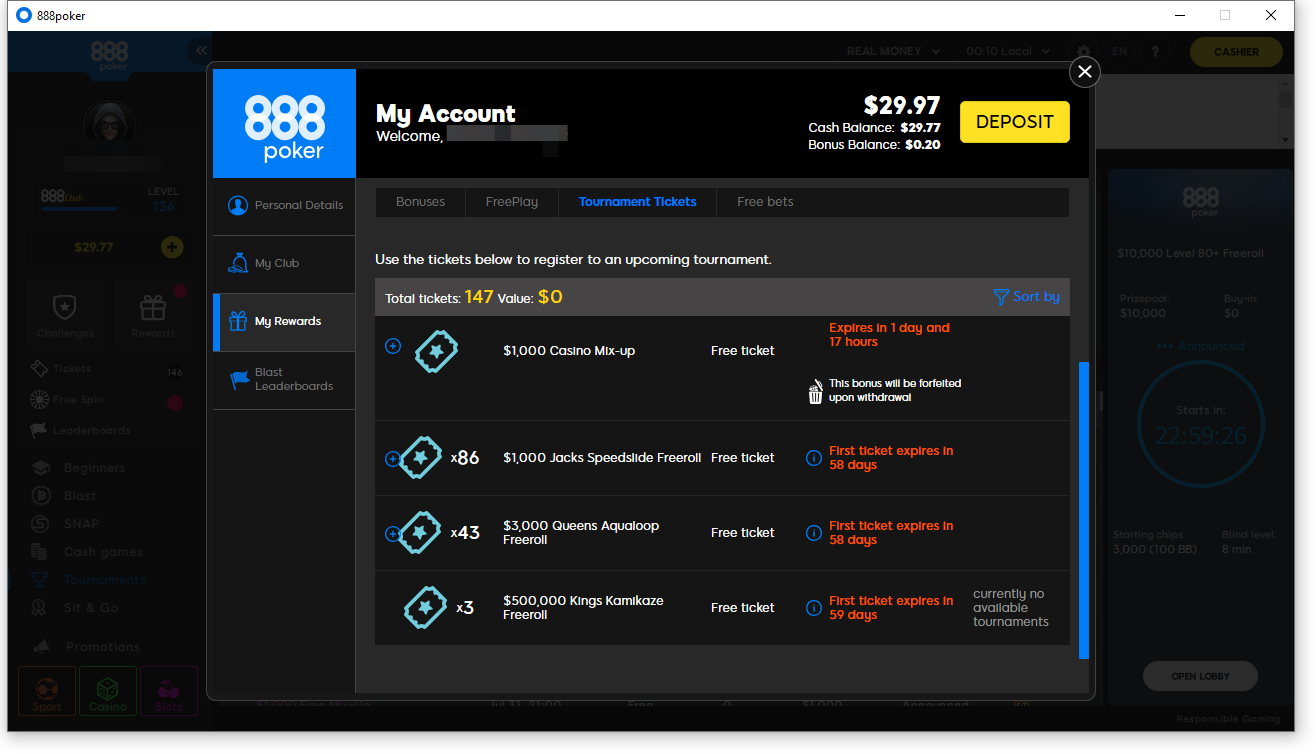Go to Cash games in lobby menu
The image size is (1316, 754).
pyautogui.click(x=103, y=552)
